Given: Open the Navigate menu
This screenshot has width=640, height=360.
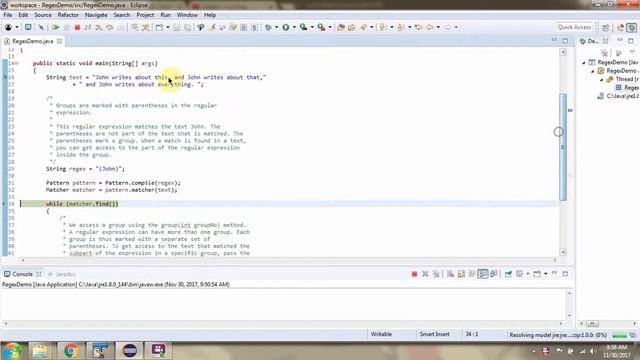Looking at the screenshot, I should 96,15.
